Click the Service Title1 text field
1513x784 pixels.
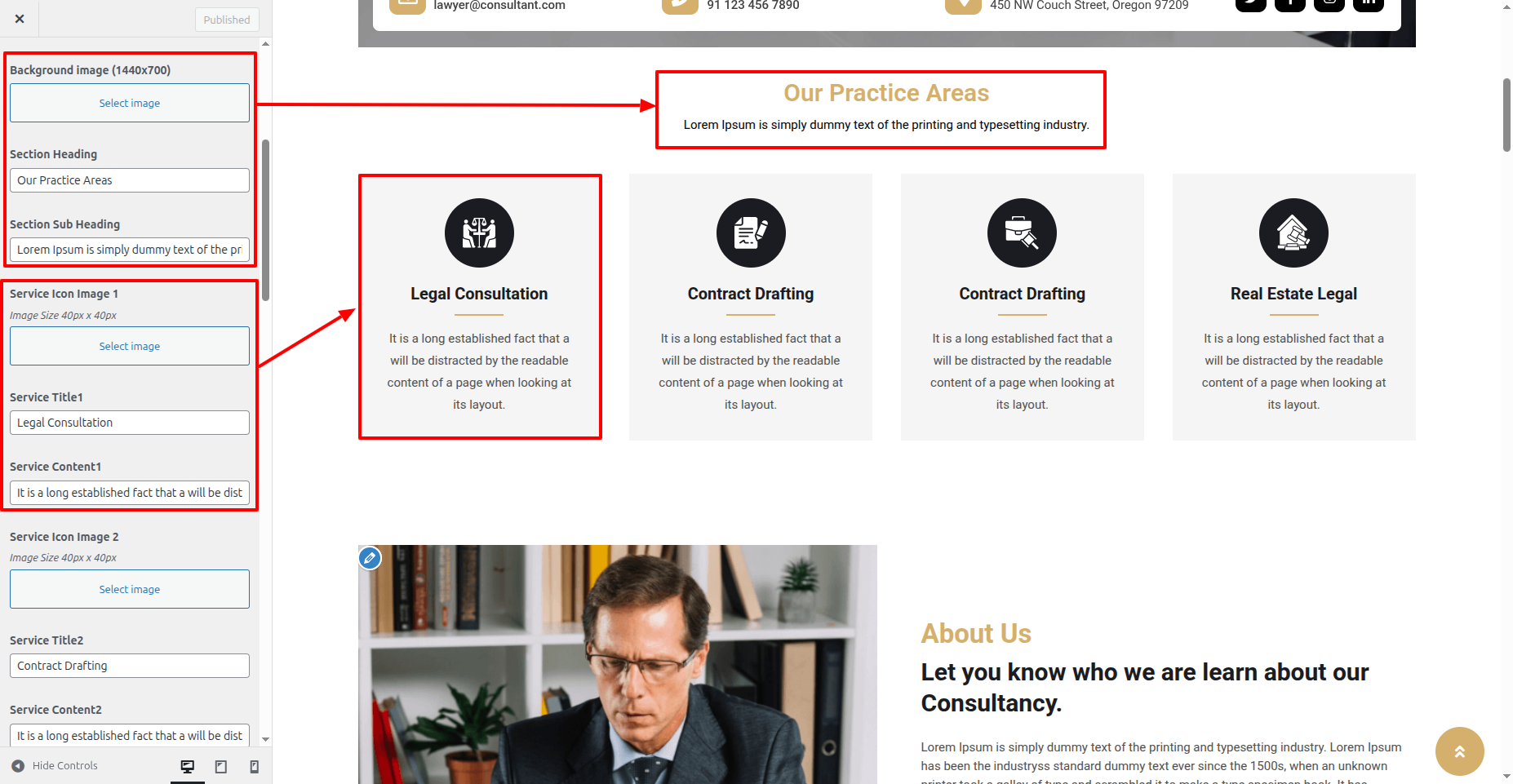[130, 423]
